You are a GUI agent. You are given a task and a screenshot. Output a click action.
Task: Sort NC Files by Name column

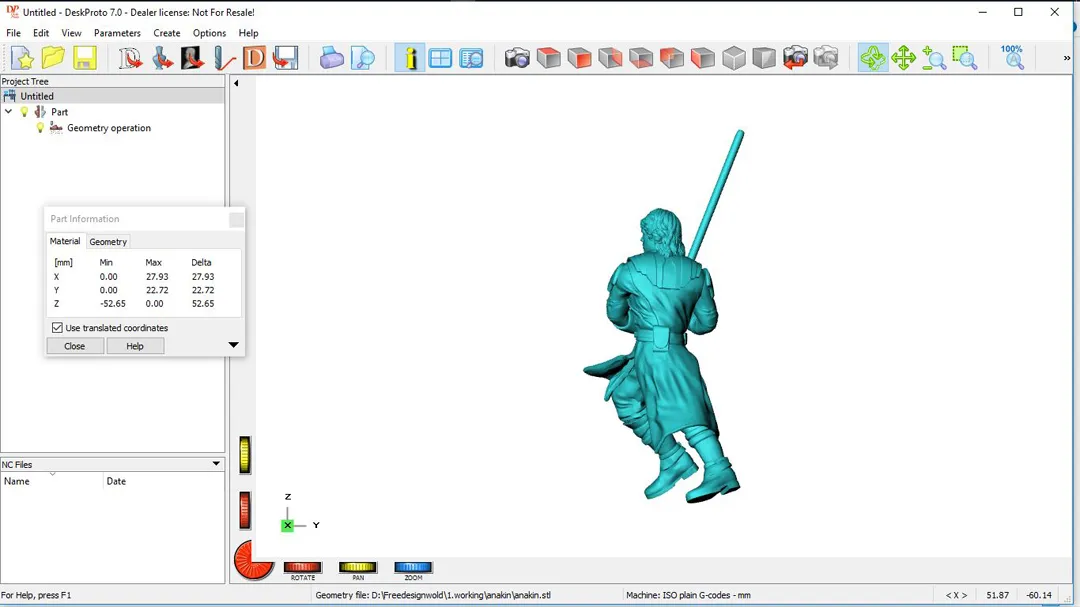click(52, 481)
